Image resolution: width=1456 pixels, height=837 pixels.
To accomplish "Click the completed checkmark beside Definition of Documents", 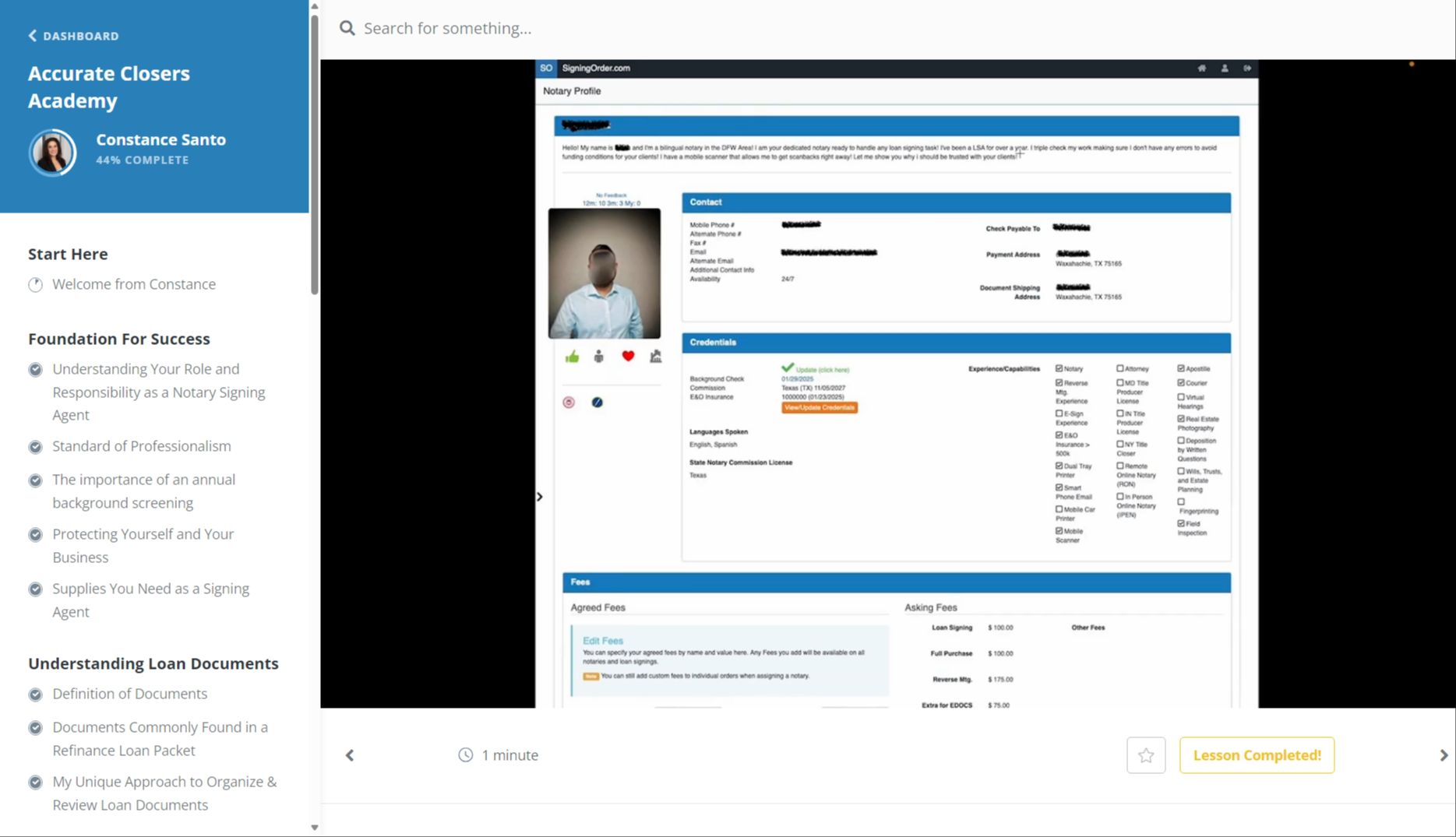I will (x=35, y=695).
